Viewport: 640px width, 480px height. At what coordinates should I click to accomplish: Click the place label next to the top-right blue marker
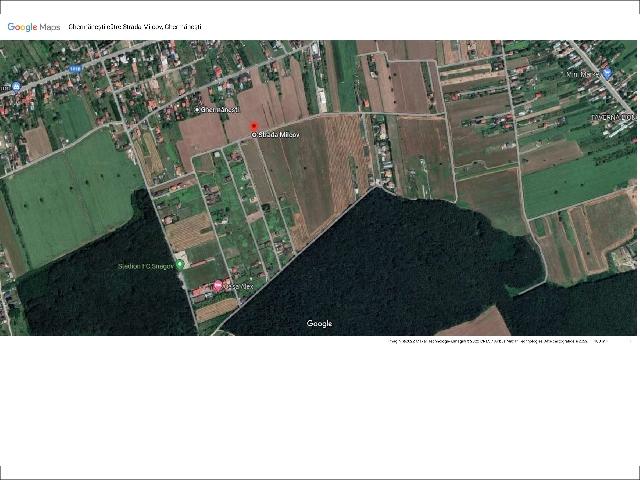[x=583, y=74]
